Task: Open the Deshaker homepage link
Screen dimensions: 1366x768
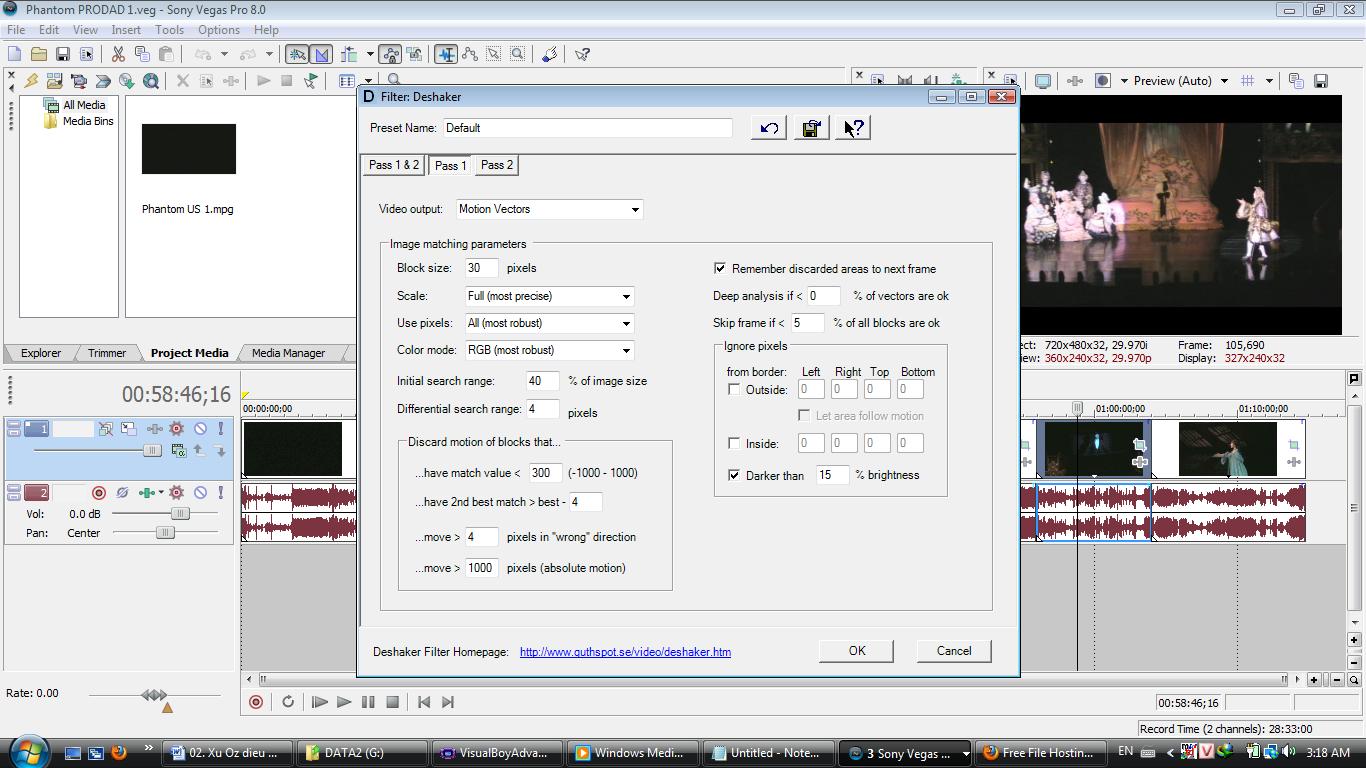Action: (625, 652)
